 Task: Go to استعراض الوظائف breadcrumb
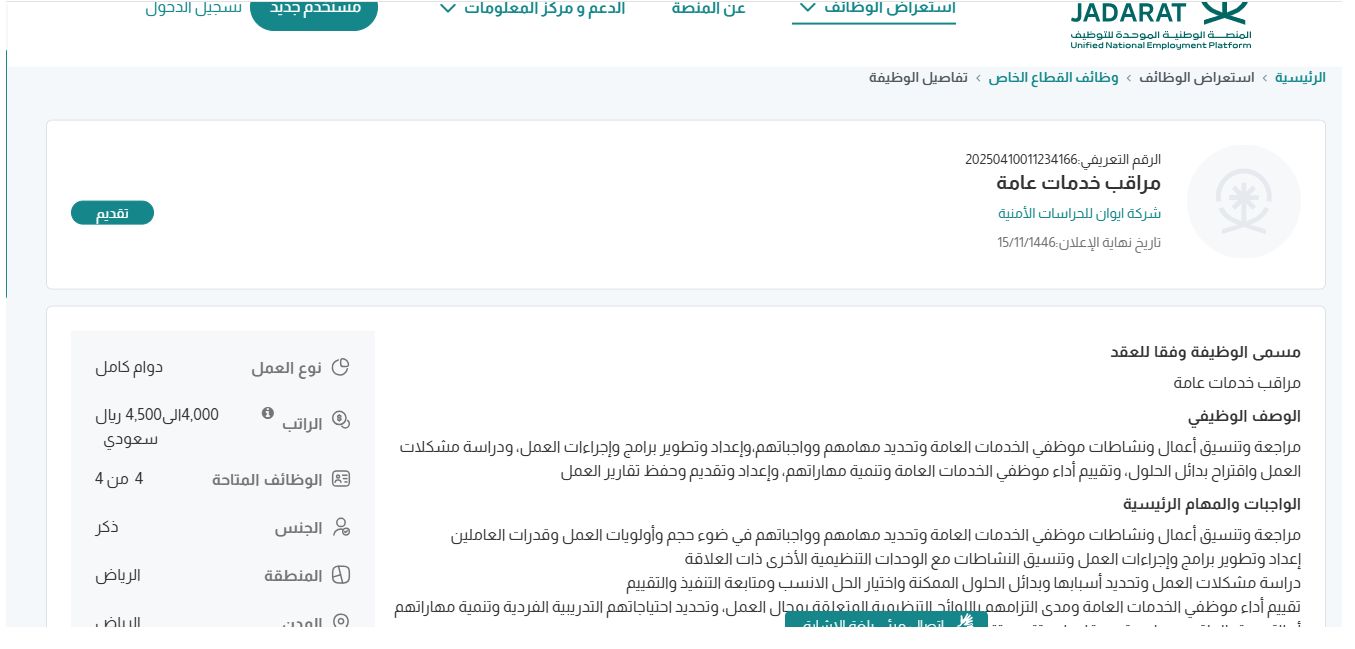click(x=1197, y=77)
